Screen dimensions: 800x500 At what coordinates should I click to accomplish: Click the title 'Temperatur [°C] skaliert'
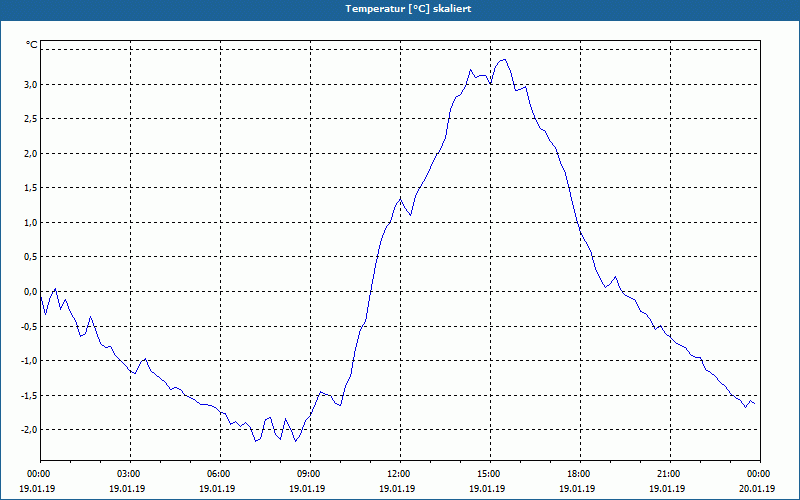[x=408, y=9]
